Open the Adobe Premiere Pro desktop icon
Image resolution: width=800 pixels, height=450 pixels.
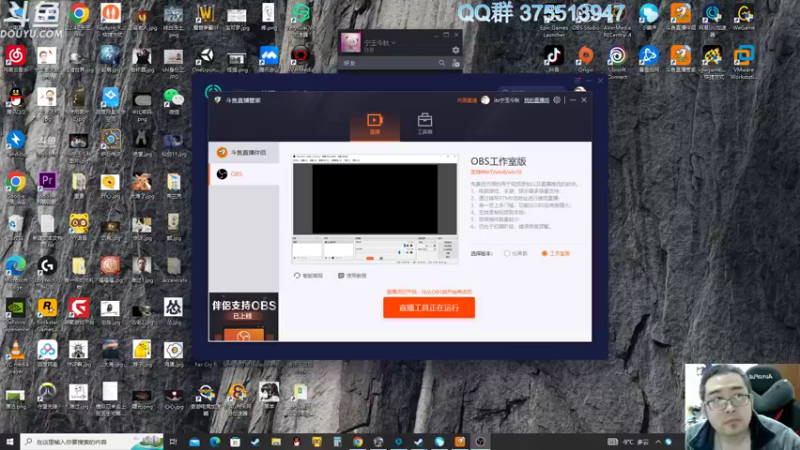click(47, 186)
